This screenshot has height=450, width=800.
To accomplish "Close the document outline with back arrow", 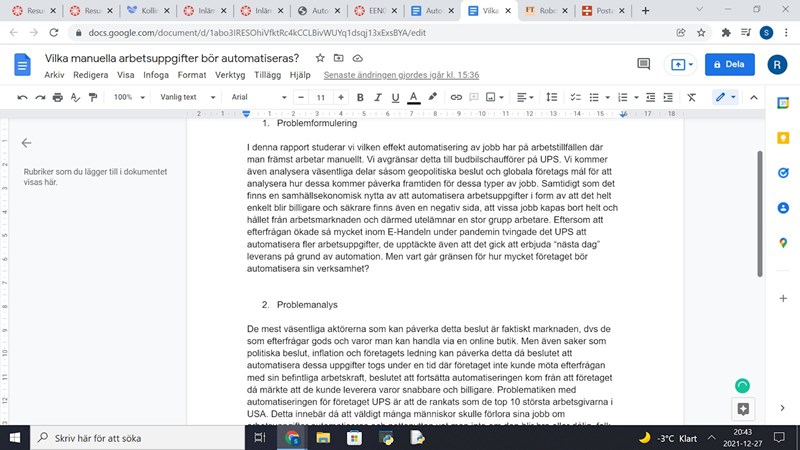I will [x=26, y=143].
